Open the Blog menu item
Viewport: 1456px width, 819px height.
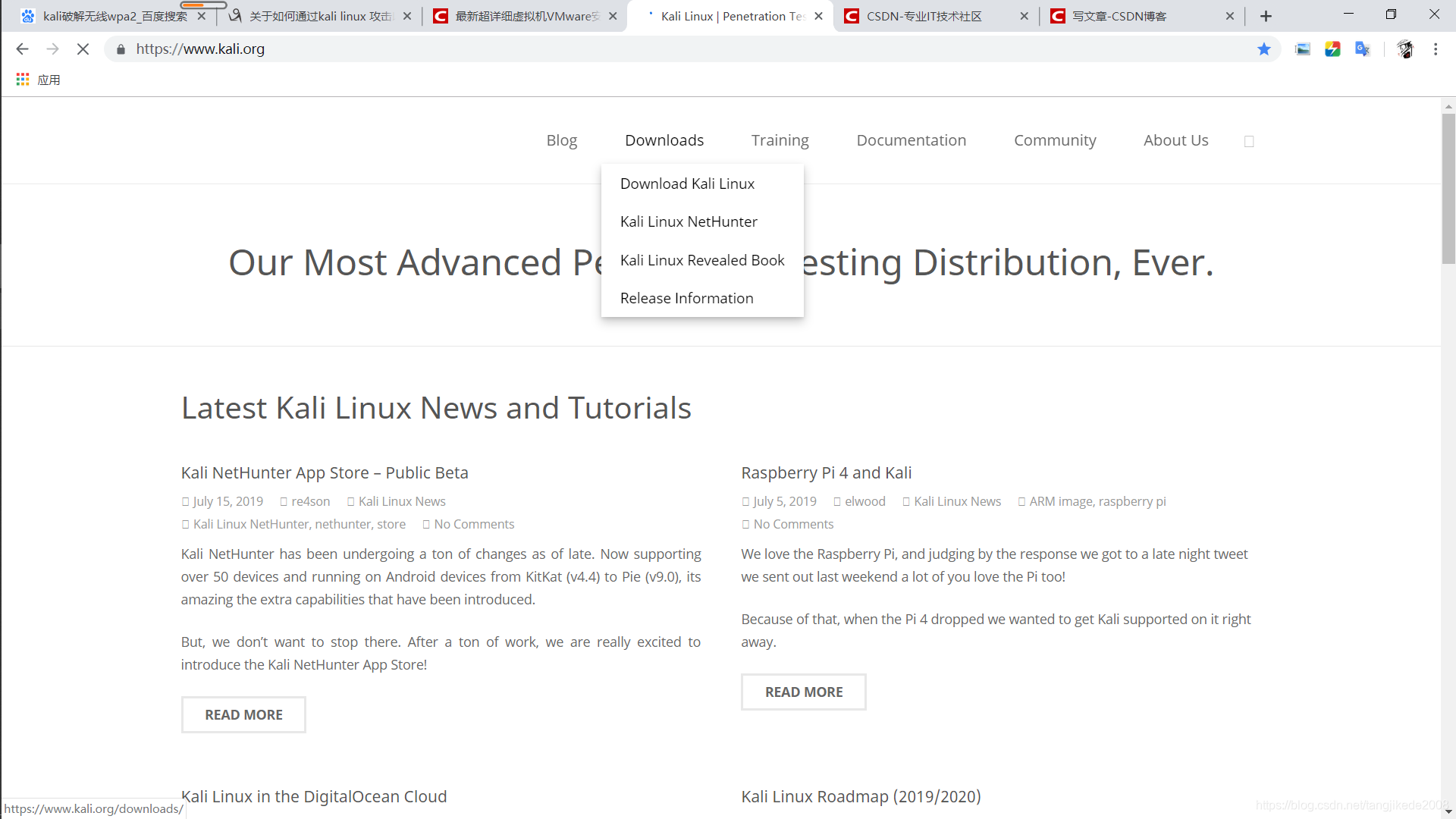[x=562, y=140]
